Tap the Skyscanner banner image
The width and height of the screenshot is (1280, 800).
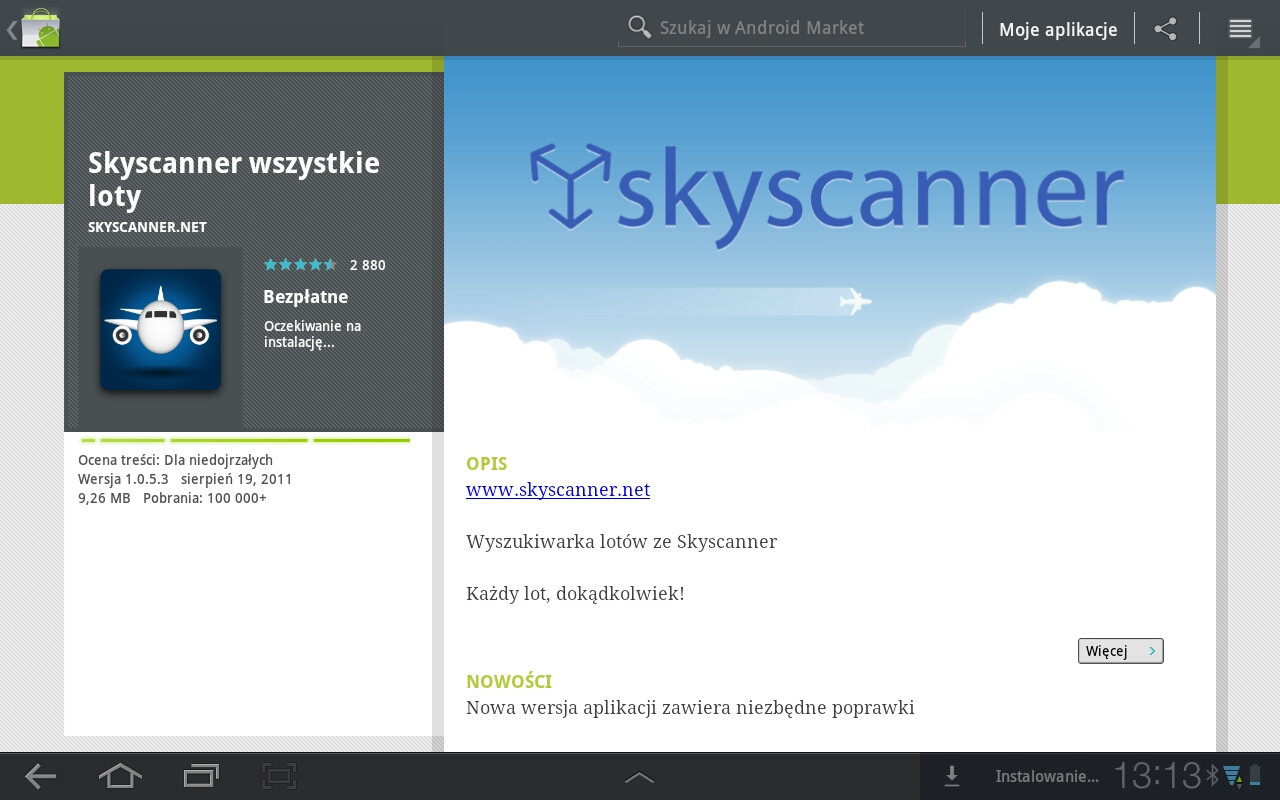click(830, 245)
